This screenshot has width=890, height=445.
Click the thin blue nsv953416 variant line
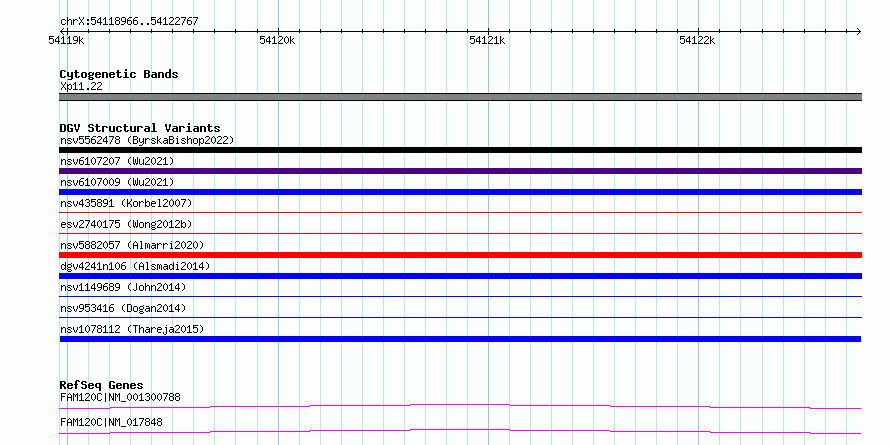pos(460,318)
